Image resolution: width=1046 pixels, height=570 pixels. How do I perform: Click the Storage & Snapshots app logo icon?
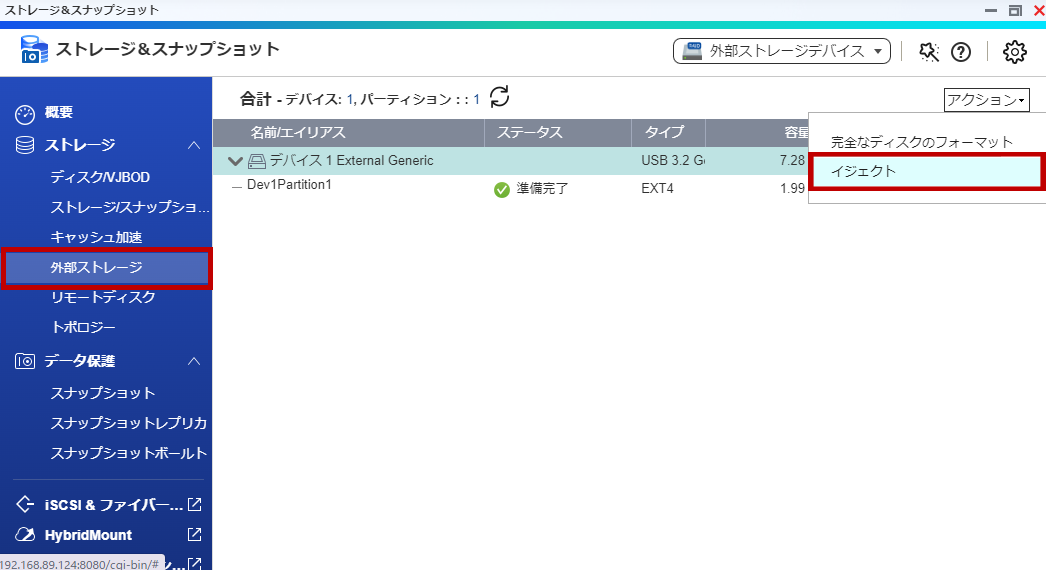click(x=33, y=50)
